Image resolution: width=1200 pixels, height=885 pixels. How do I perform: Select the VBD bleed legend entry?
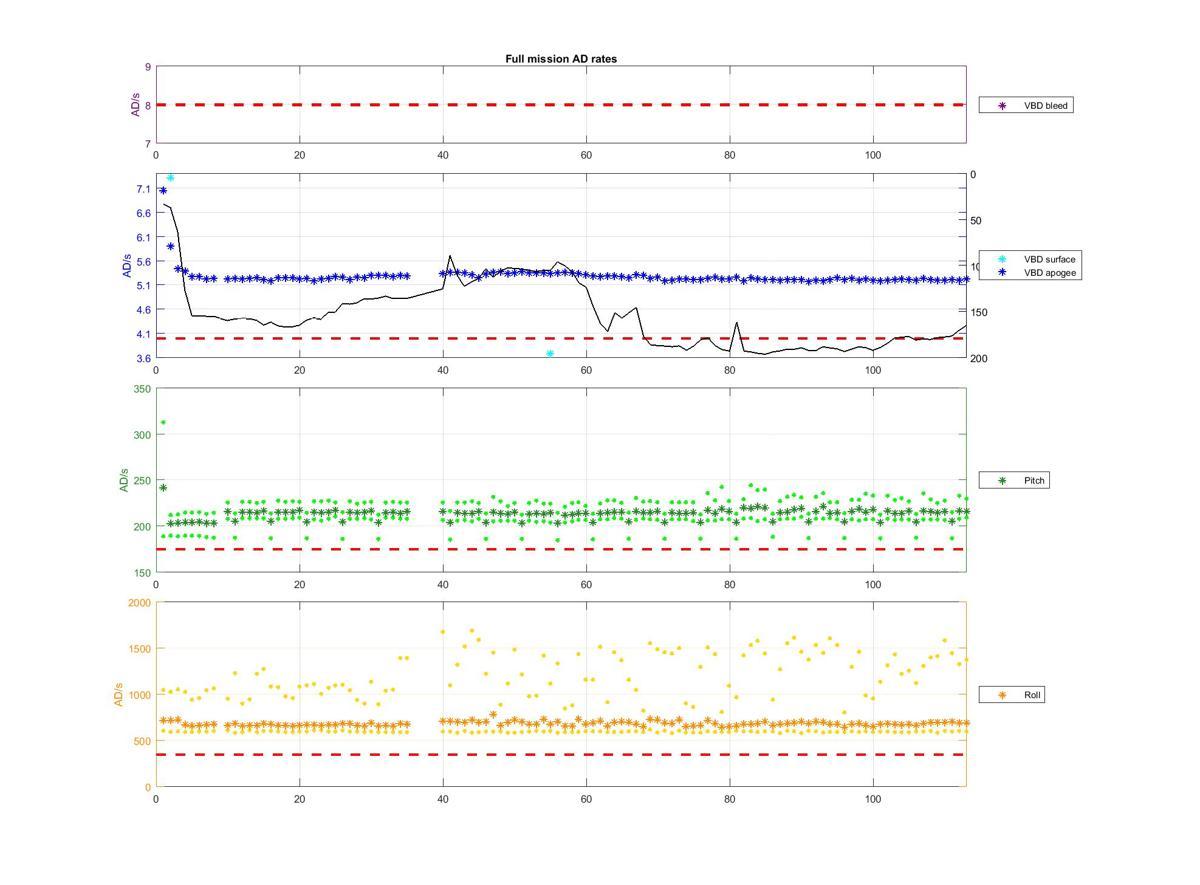pos(1026,105)
